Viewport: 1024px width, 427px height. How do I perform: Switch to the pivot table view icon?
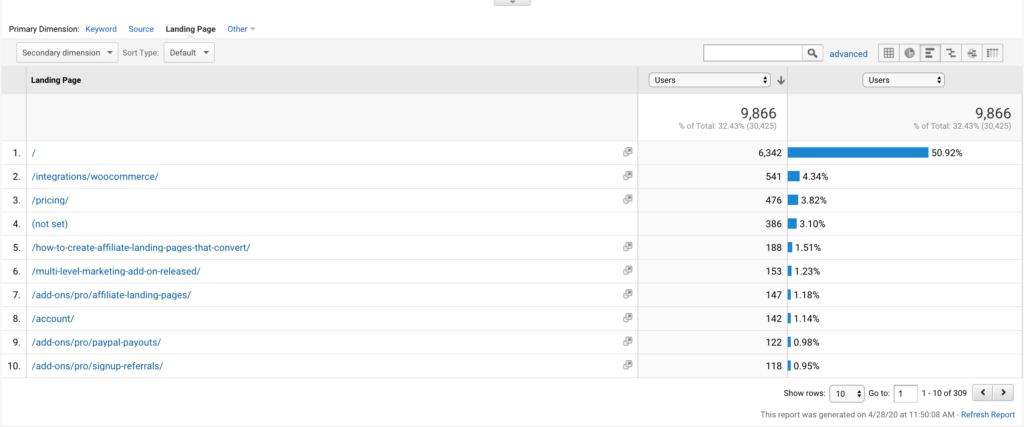[993, 53]
